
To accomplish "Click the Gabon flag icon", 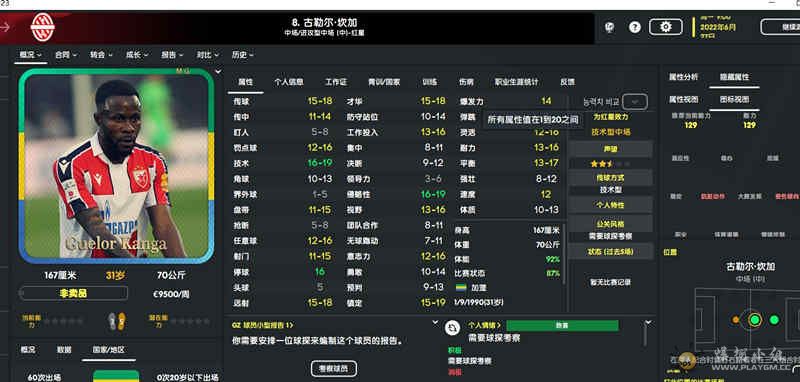I will tap(461, 288).
